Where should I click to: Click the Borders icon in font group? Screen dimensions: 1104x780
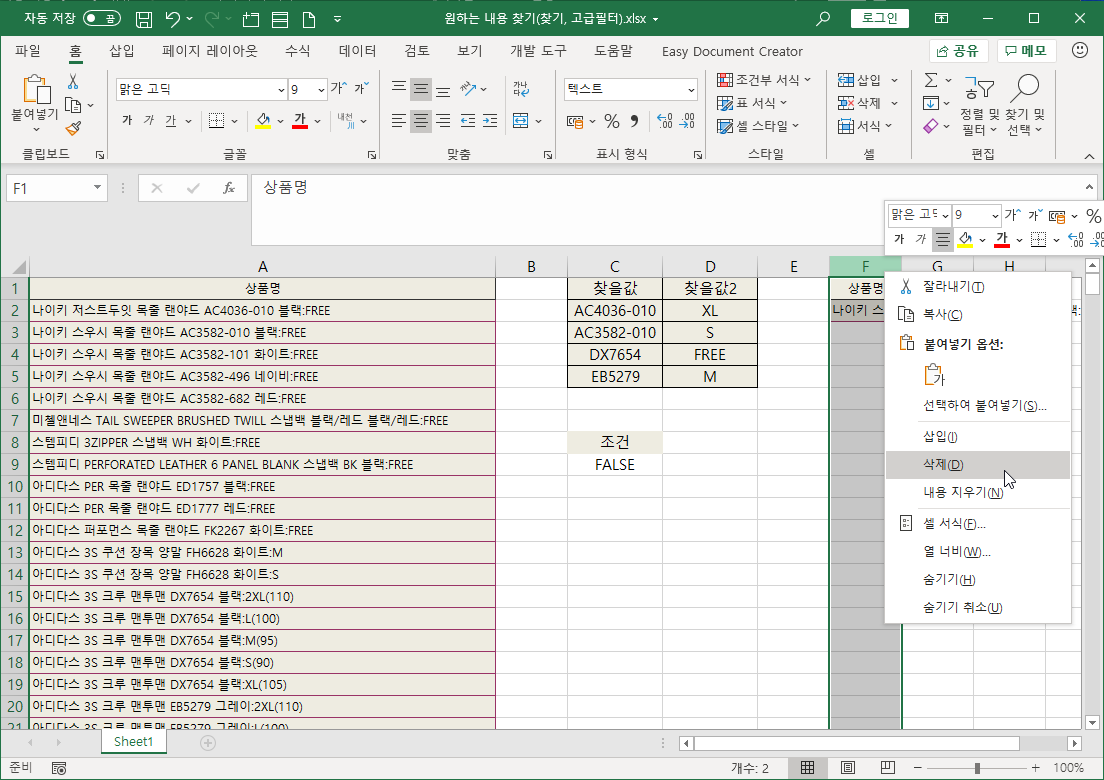tap(217, 121)
